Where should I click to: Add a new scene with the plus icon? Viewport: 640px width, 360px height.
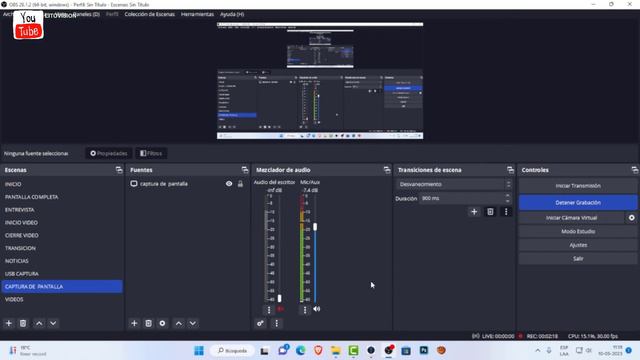pos(9,323)
